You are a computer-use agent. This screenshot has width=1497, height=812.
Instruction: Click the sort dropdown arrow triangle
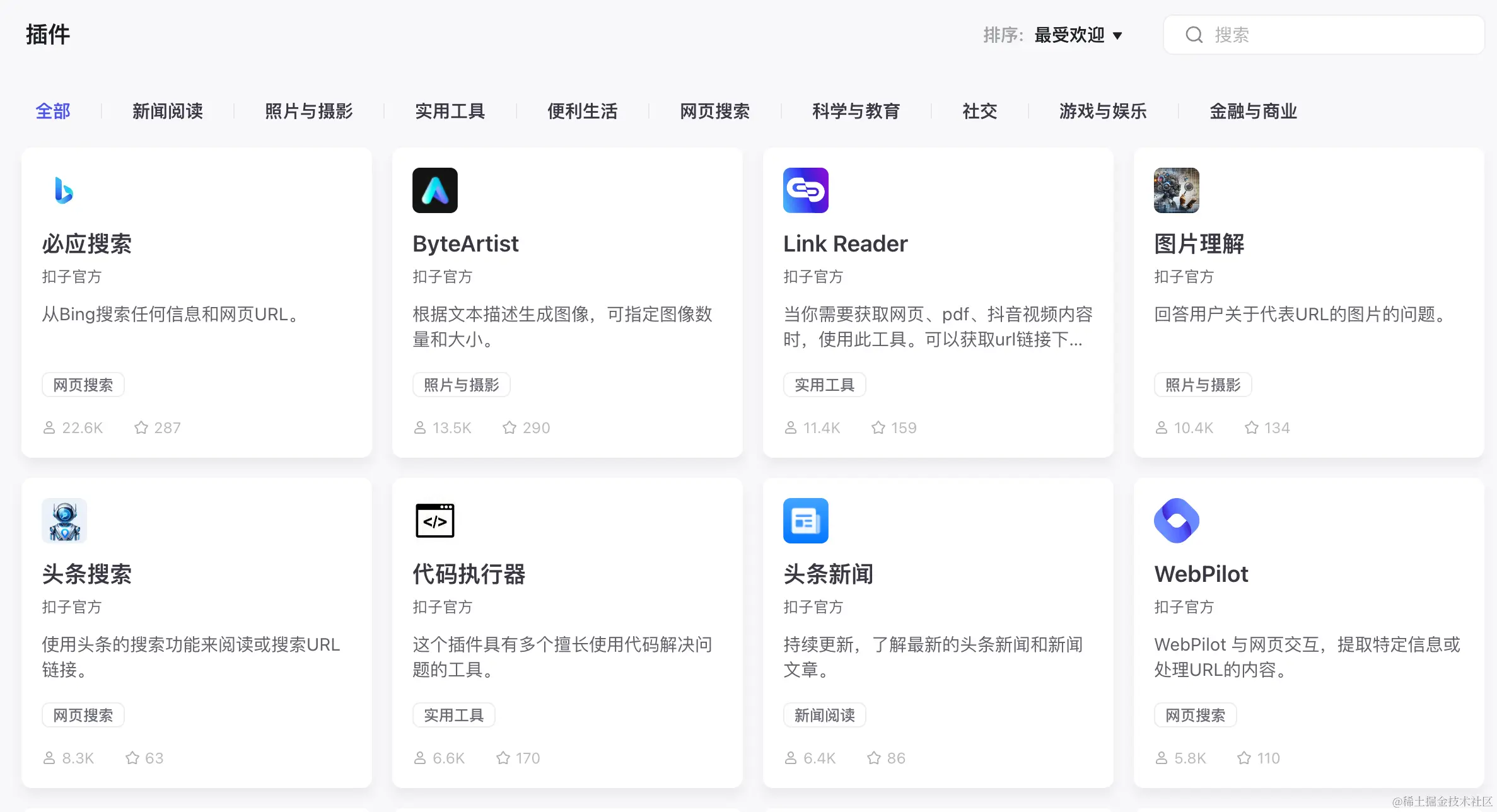pyautogui.click(x=1117, y=36)
